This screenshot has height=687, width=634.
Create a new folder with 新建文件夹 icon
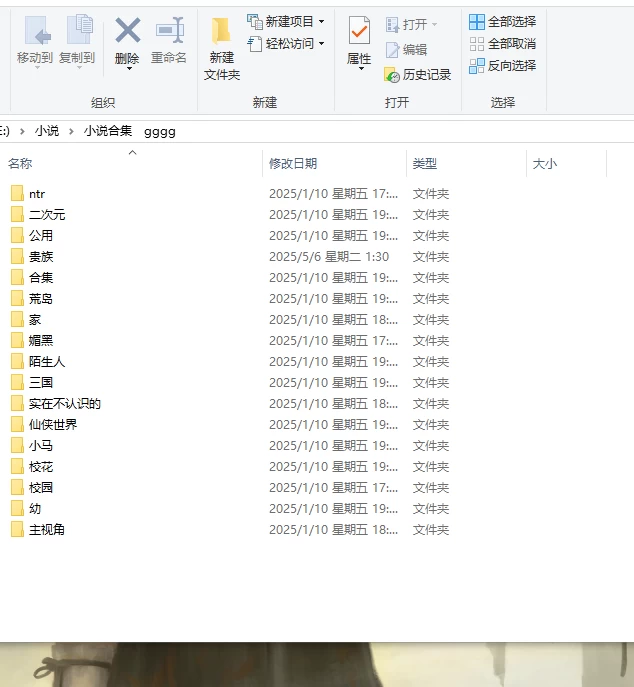(x=221, y=31)
